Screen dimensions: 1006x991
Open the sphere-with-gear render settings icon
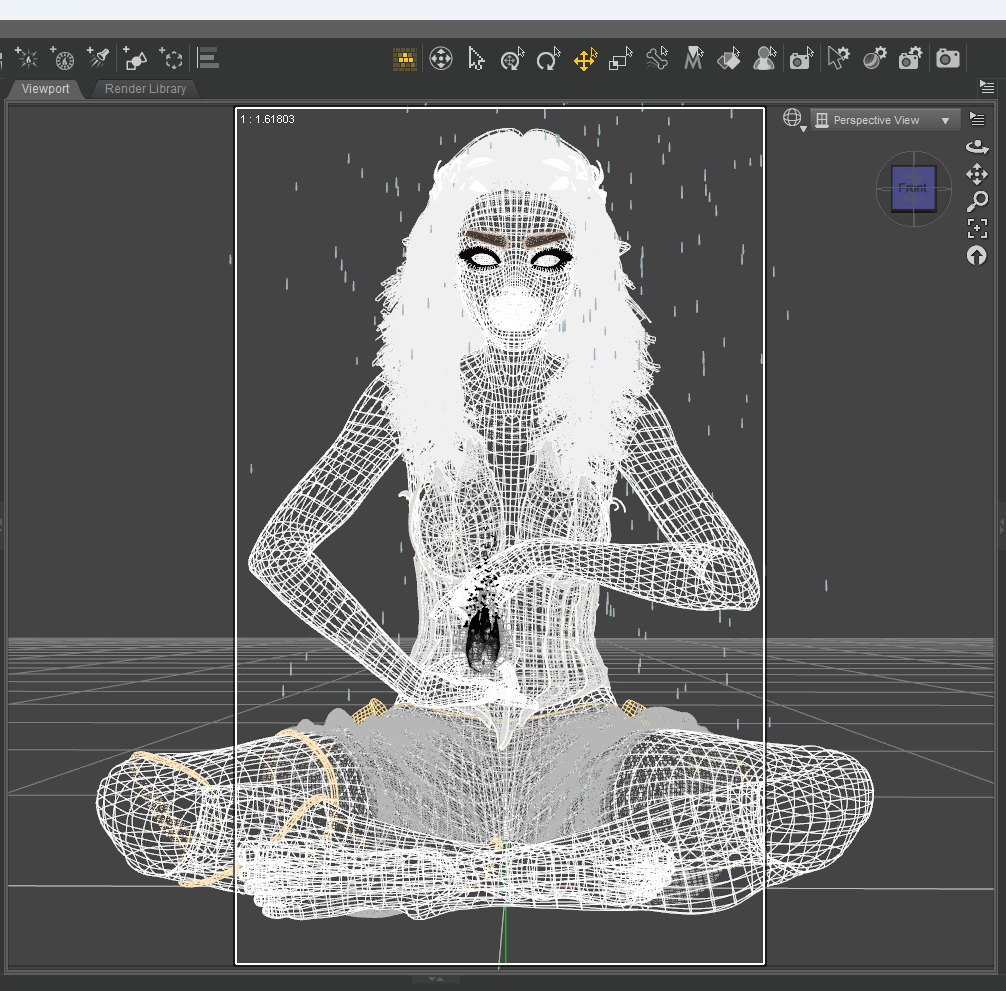[x=874, y=58]
